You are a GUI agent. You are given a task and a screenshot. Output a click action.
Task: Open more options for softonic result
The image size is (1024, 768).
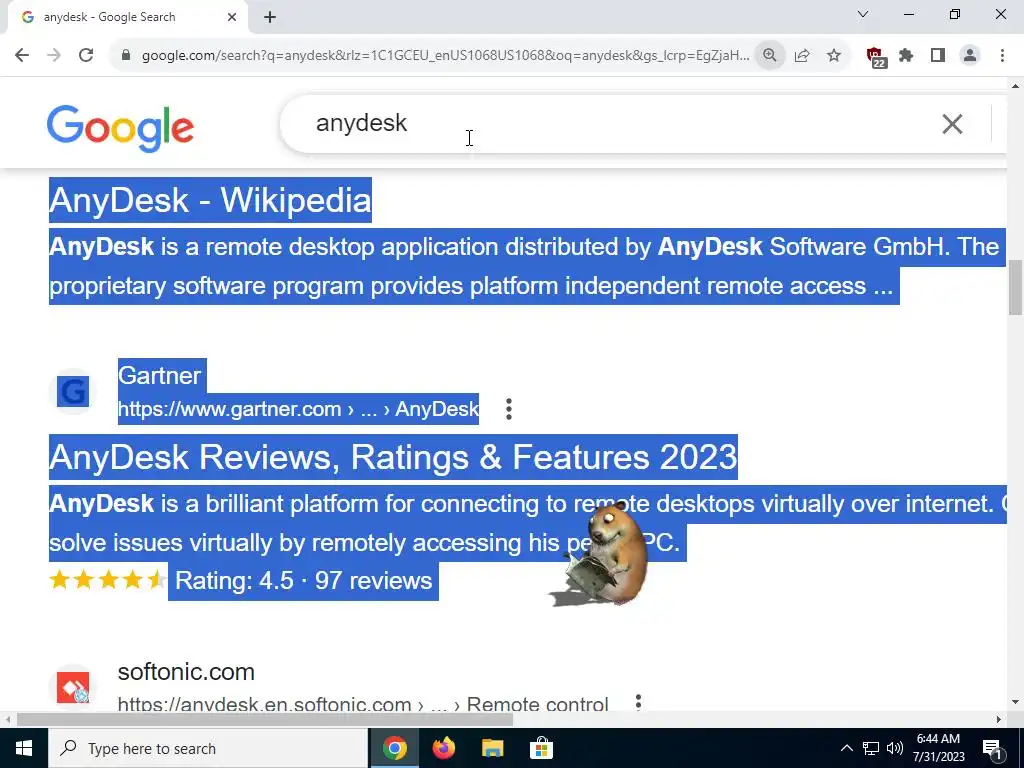[638, 702]
